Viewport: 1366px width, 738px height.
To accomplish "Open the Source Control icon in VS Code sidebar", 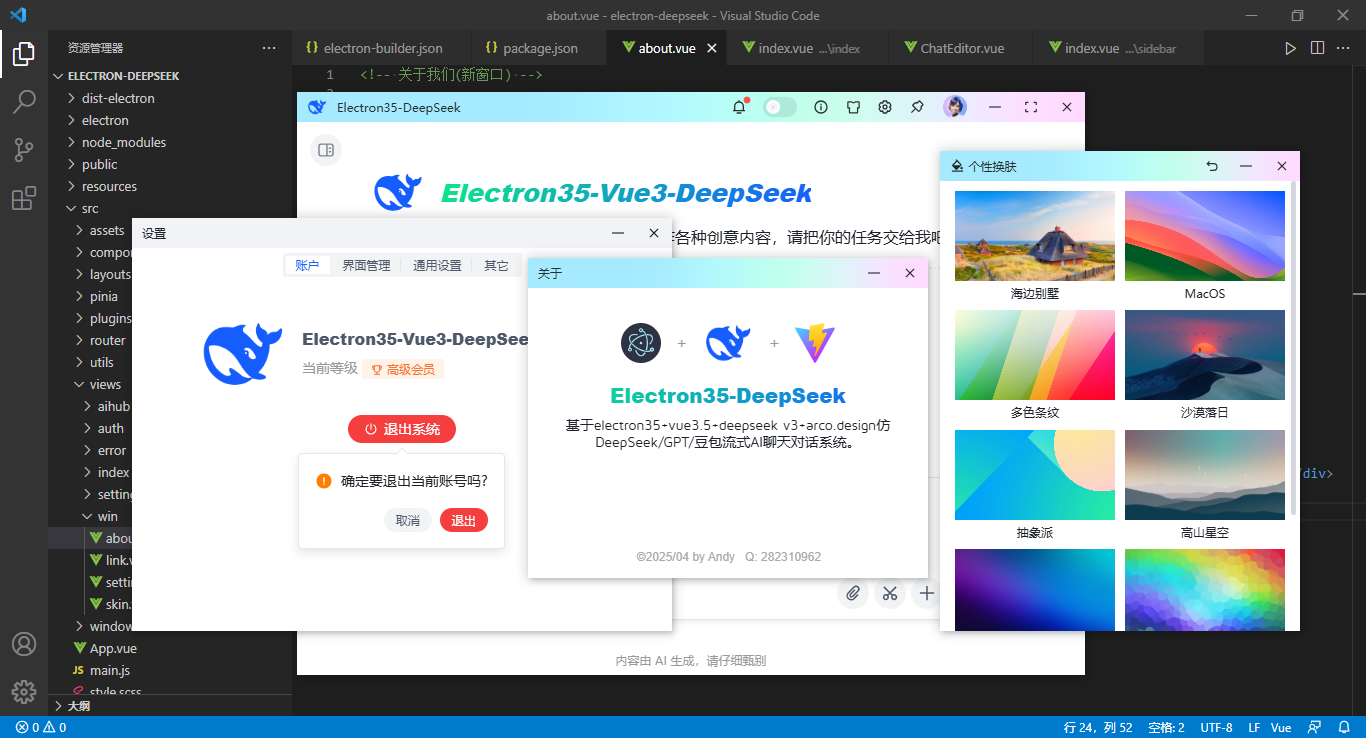I will pyautogui.click(x=24, y=150).
